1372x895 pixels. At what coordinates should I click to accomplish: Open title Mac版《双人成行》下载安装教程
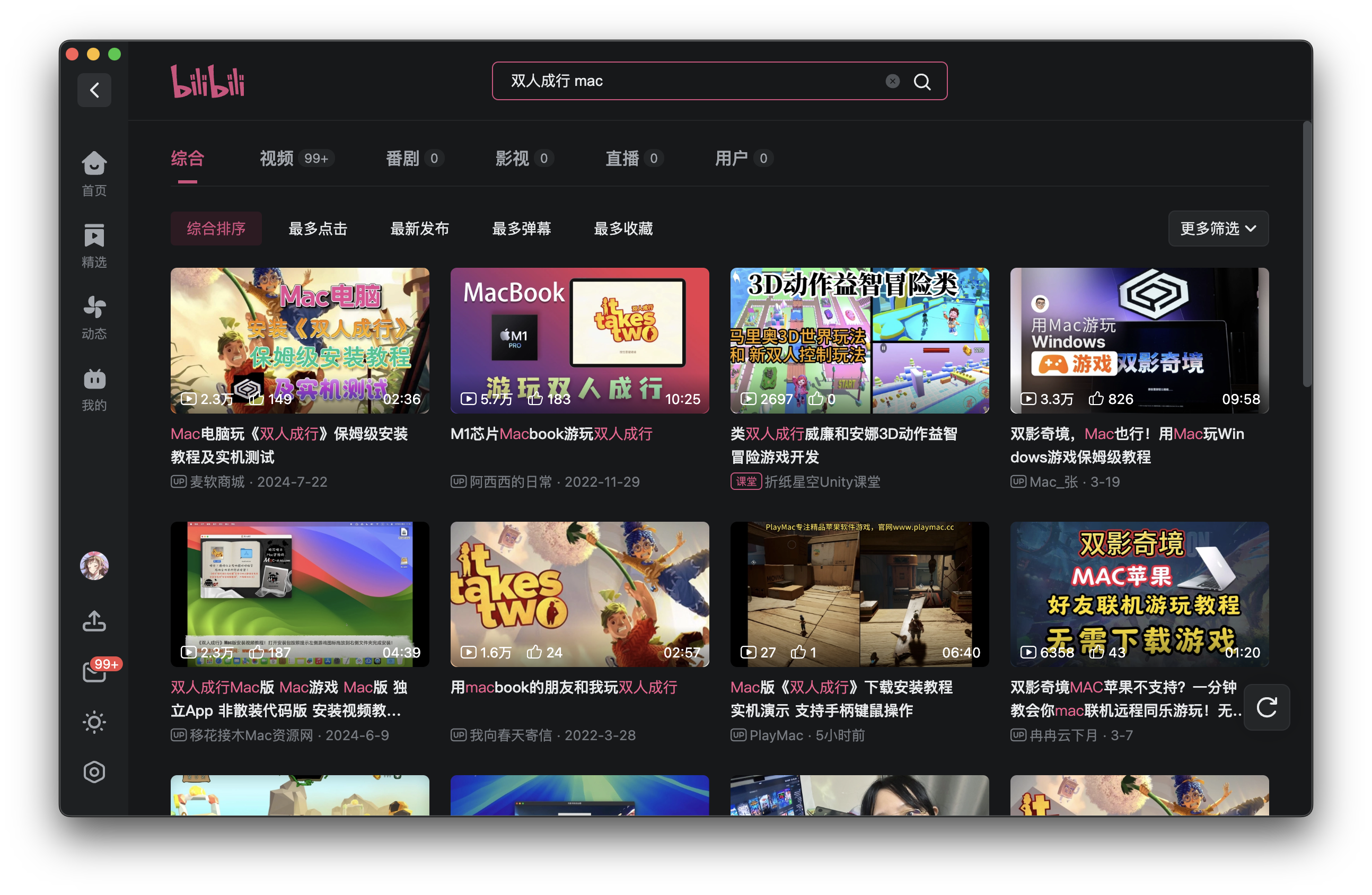click(x=842, y=698)
